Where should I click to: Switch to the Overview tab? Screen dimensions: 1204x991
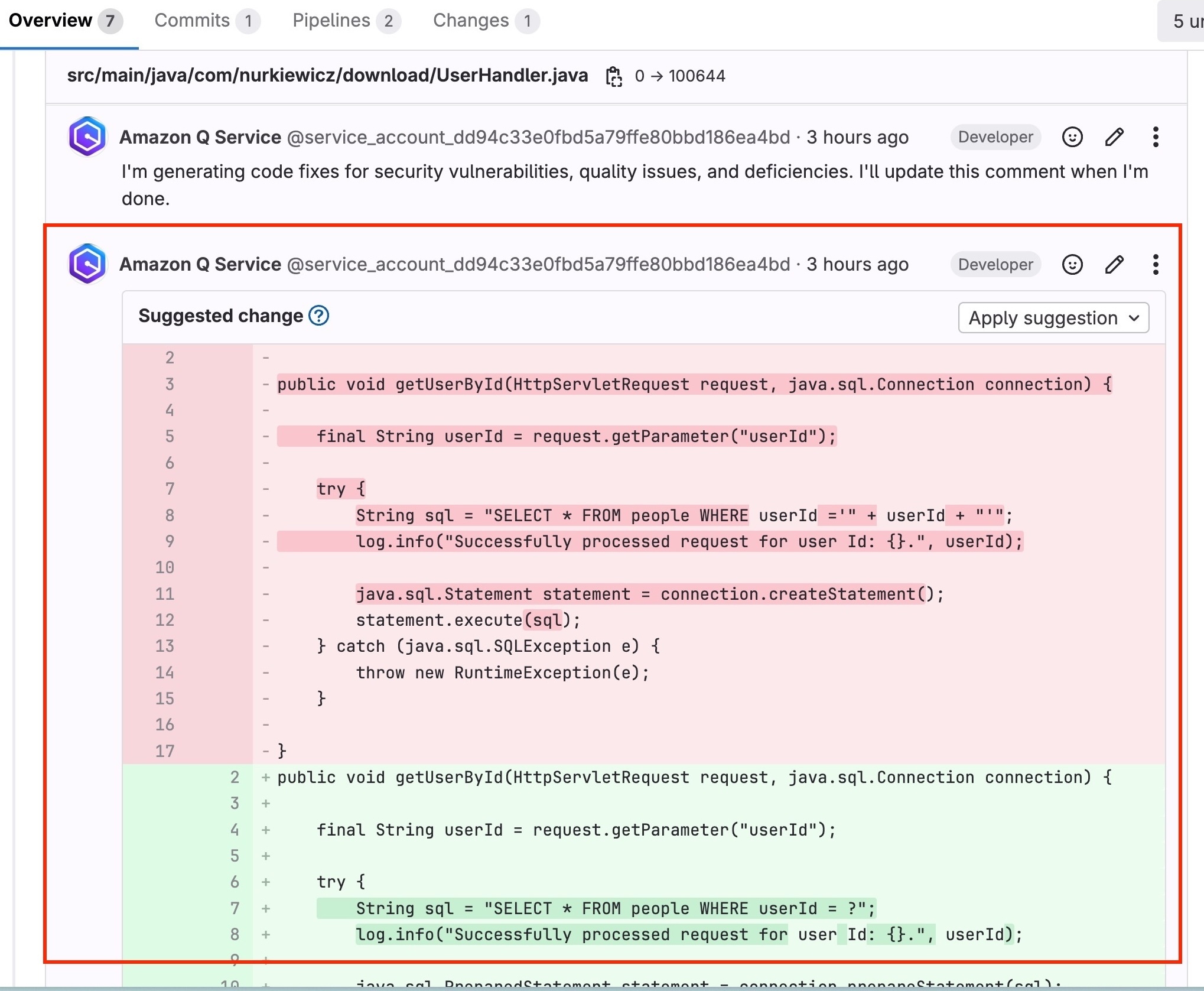[66, 21]
